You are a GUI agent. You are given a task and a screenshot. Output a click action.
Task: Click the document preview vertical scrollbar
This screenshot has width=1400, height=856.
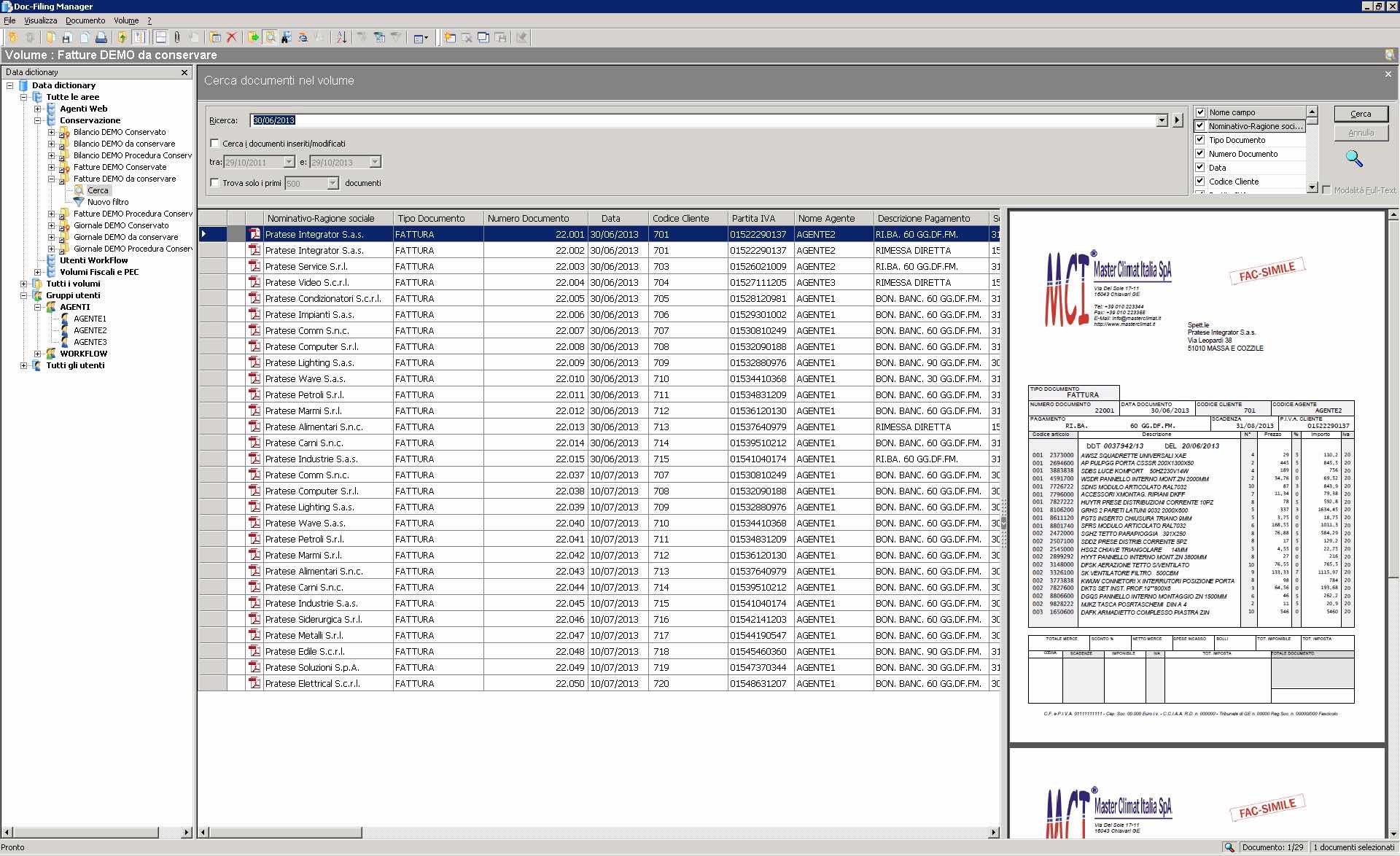pyautogui.click(x=1393, y=524)
